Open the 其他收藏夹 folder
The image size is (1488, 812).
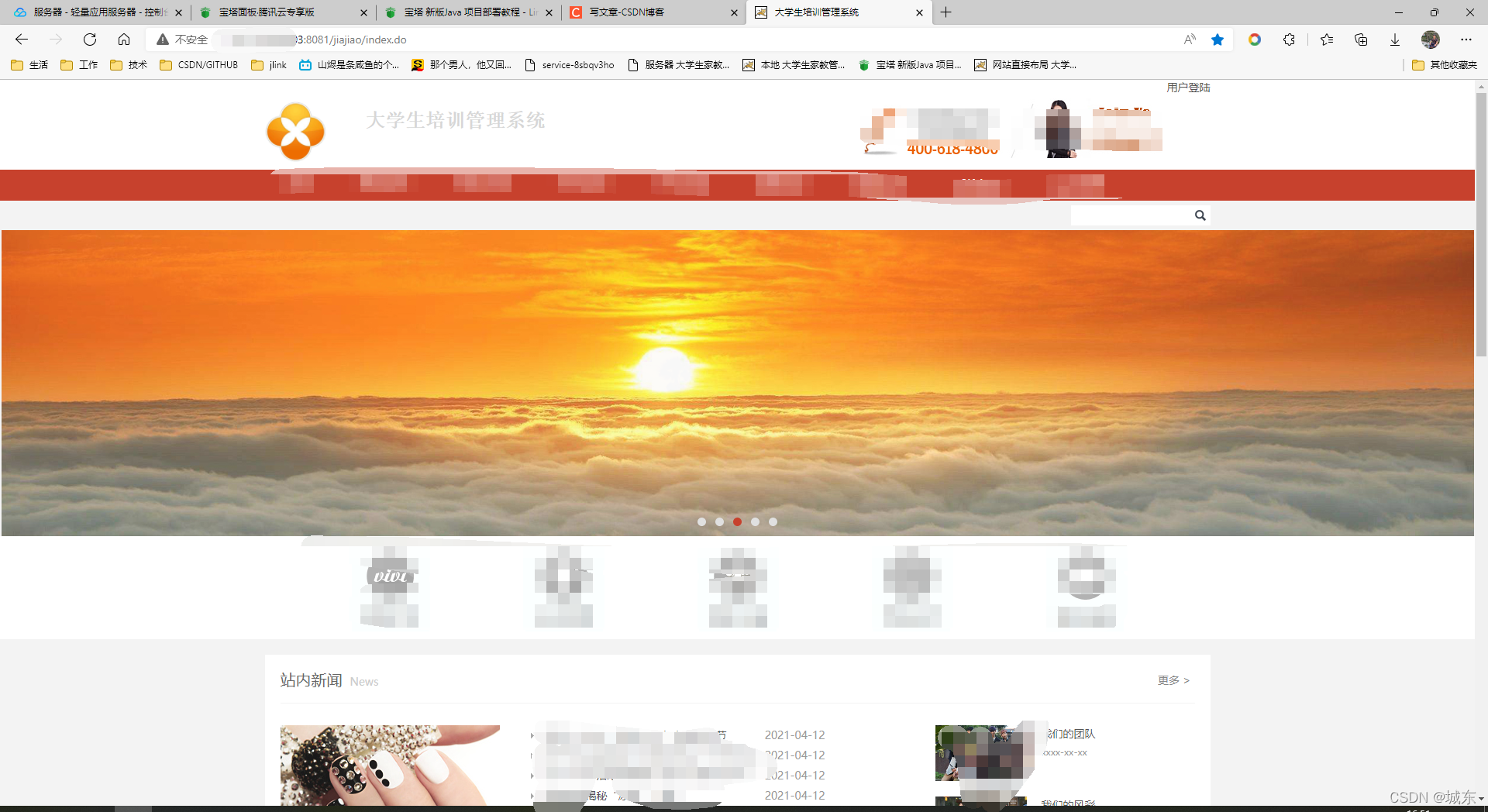point(1445,65)
